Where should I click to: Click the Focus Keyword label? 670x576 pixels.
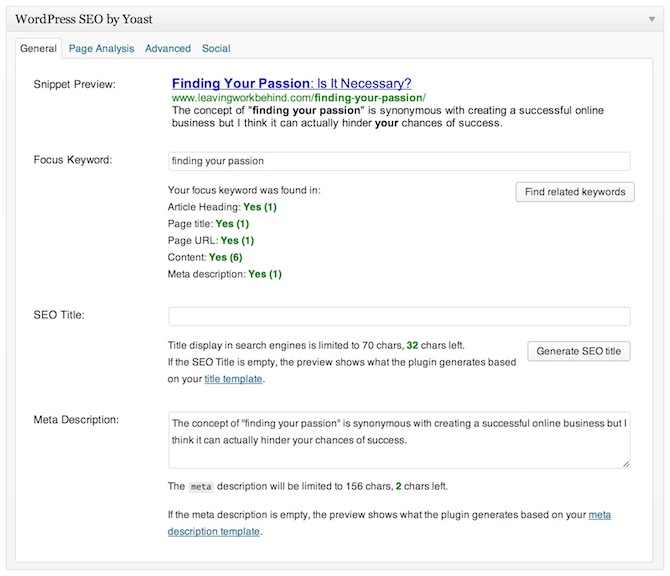point(72,160)
